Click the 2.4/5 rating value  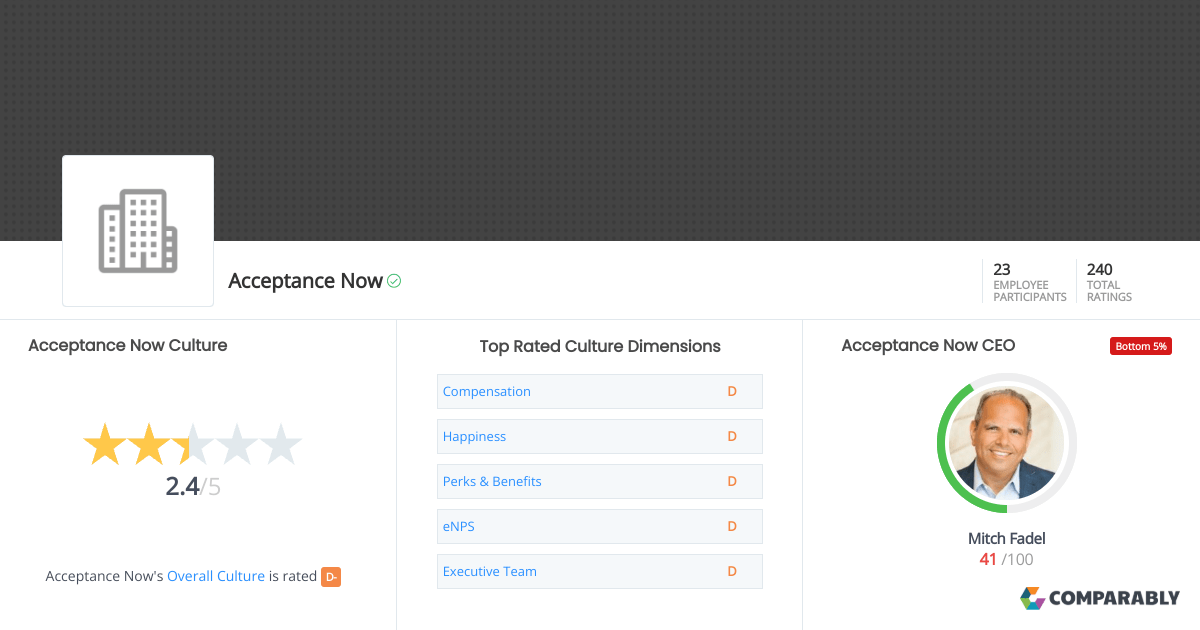(x=193, y=488)
